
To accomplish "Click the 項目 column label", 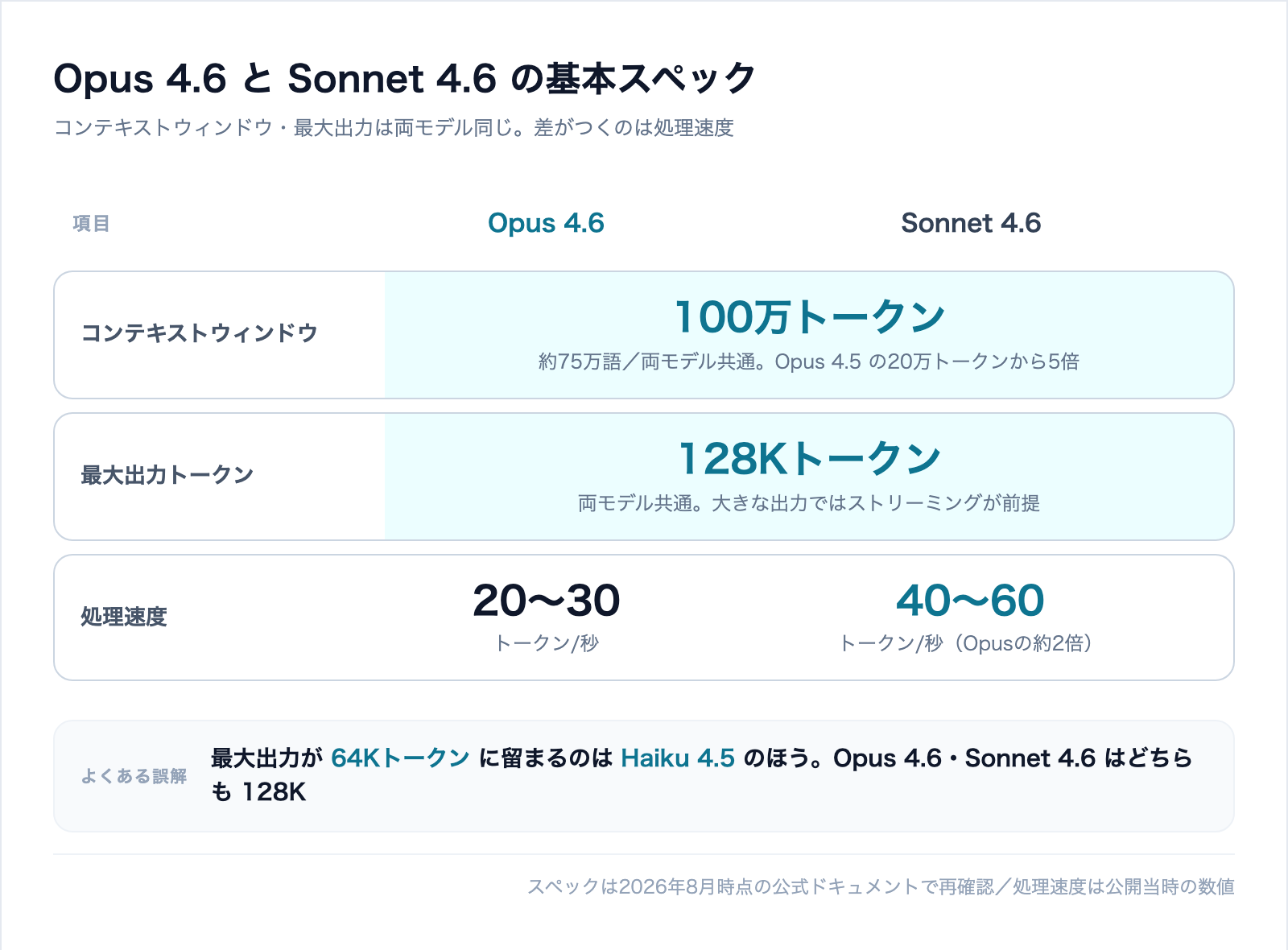I will (91, 223).
